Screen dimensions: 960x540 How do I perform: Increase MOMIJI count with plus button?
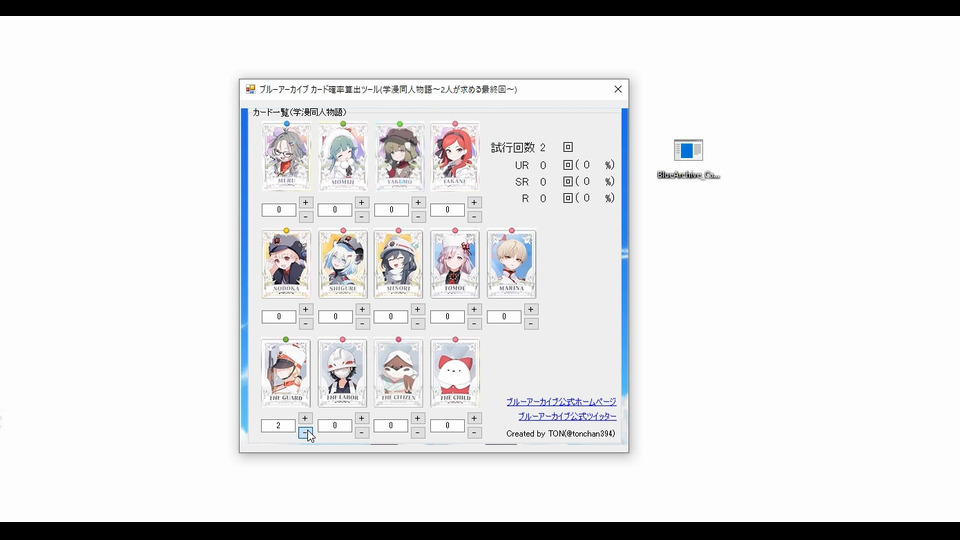point(362,203)
